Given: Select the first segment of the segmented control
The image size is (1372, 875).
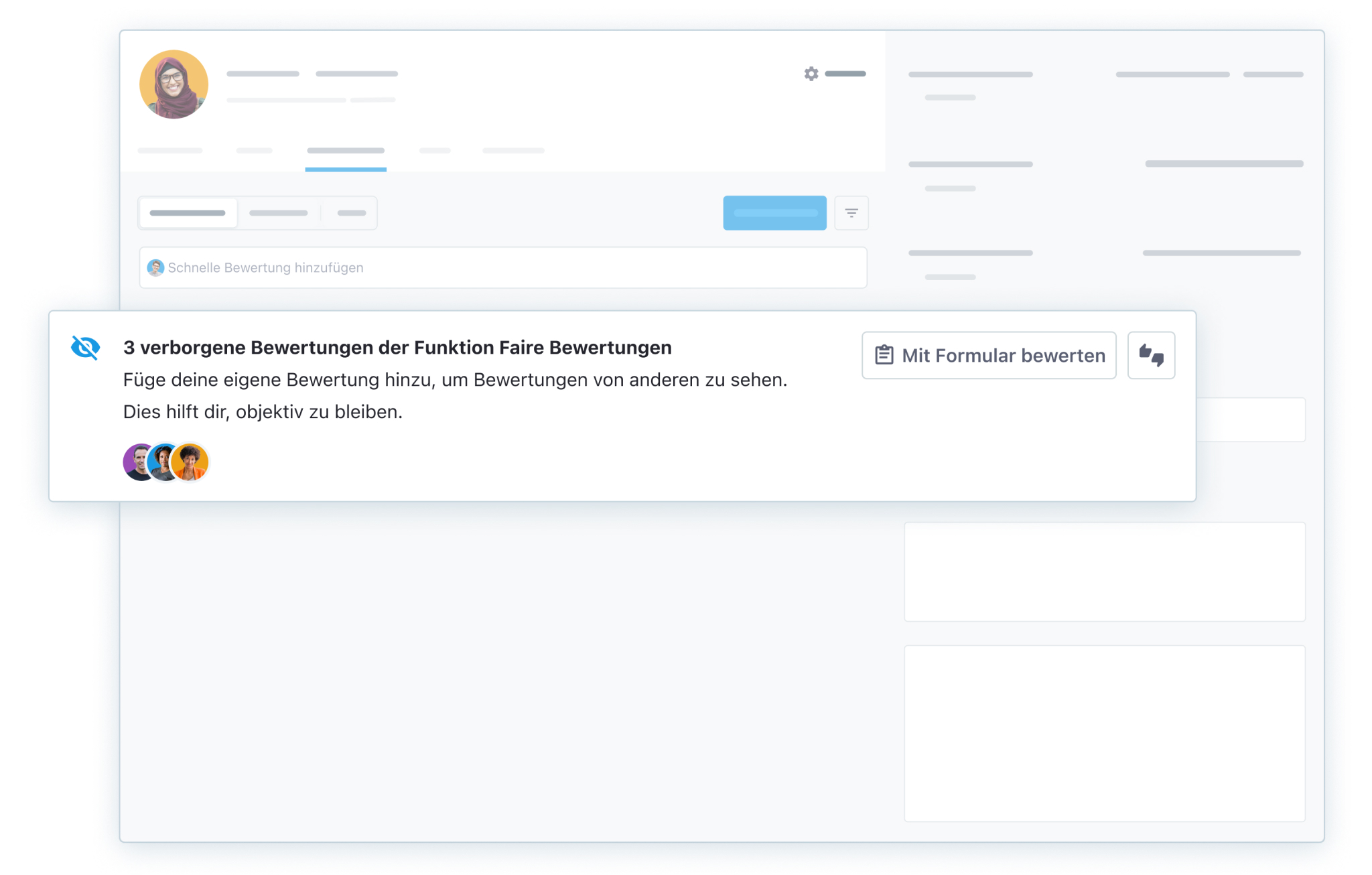Looking at the screenshot, I should point(188,213).
